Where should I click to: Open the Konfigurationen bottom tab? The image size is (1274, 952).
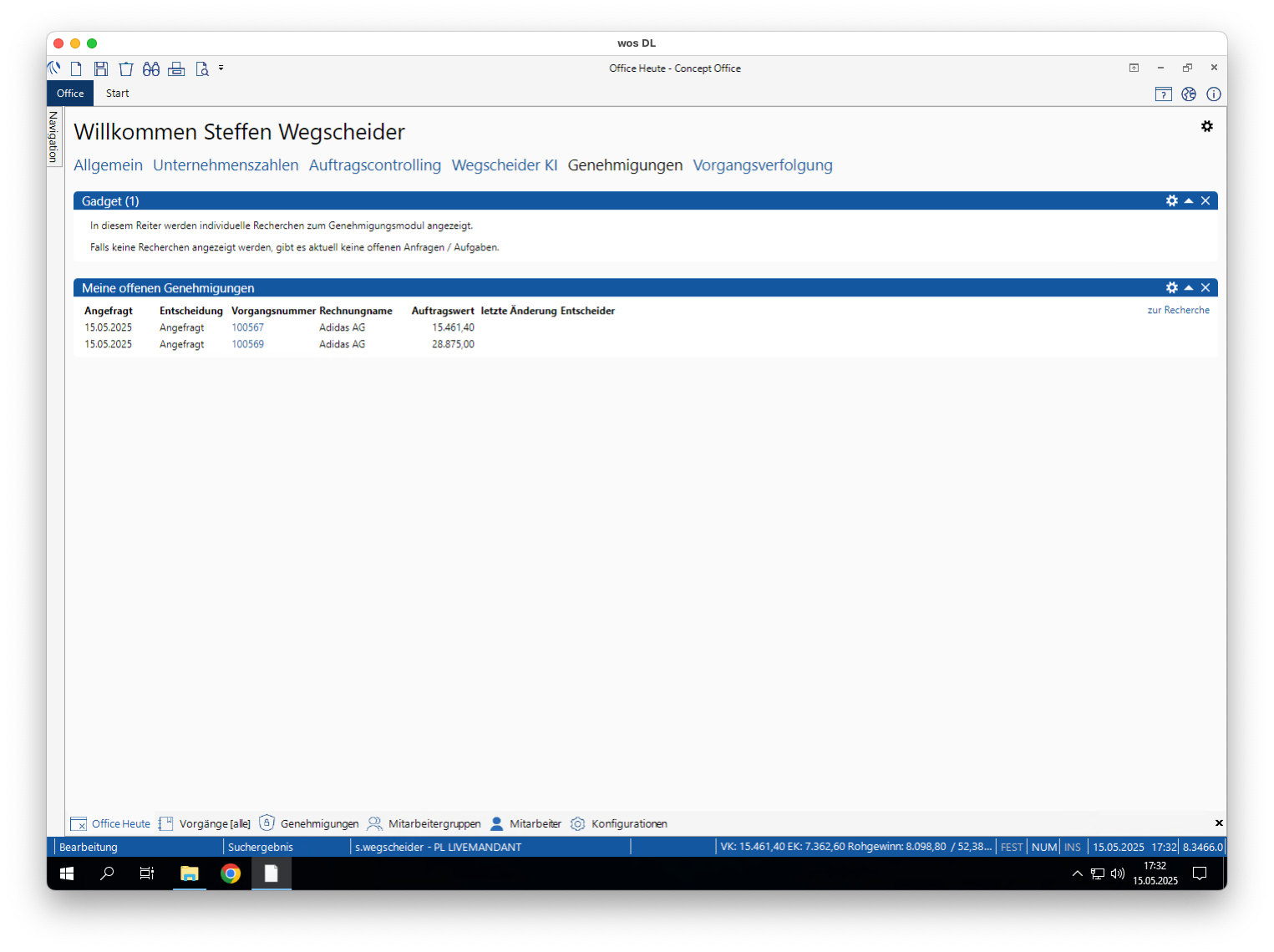pyautogui.click(x=619, y=823)
